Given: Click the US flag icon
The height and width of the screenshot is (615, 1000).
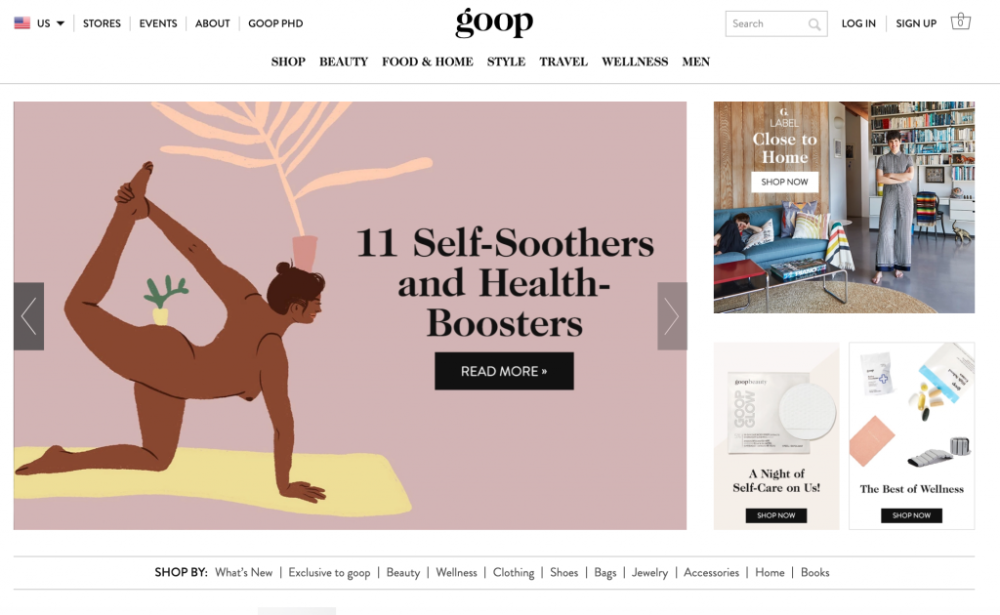Looking at the screenshot, I should click(22, 23).
